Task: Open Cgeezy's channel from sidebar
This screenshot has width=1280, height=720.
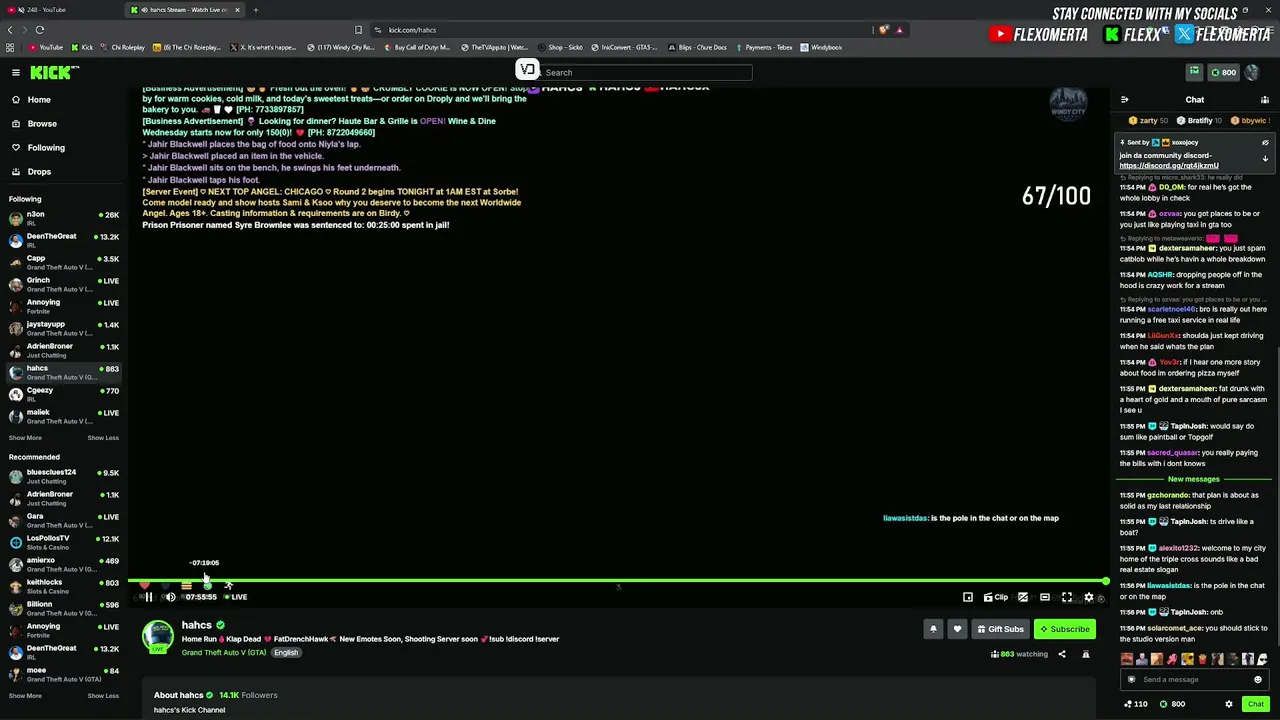Action: 63,395
